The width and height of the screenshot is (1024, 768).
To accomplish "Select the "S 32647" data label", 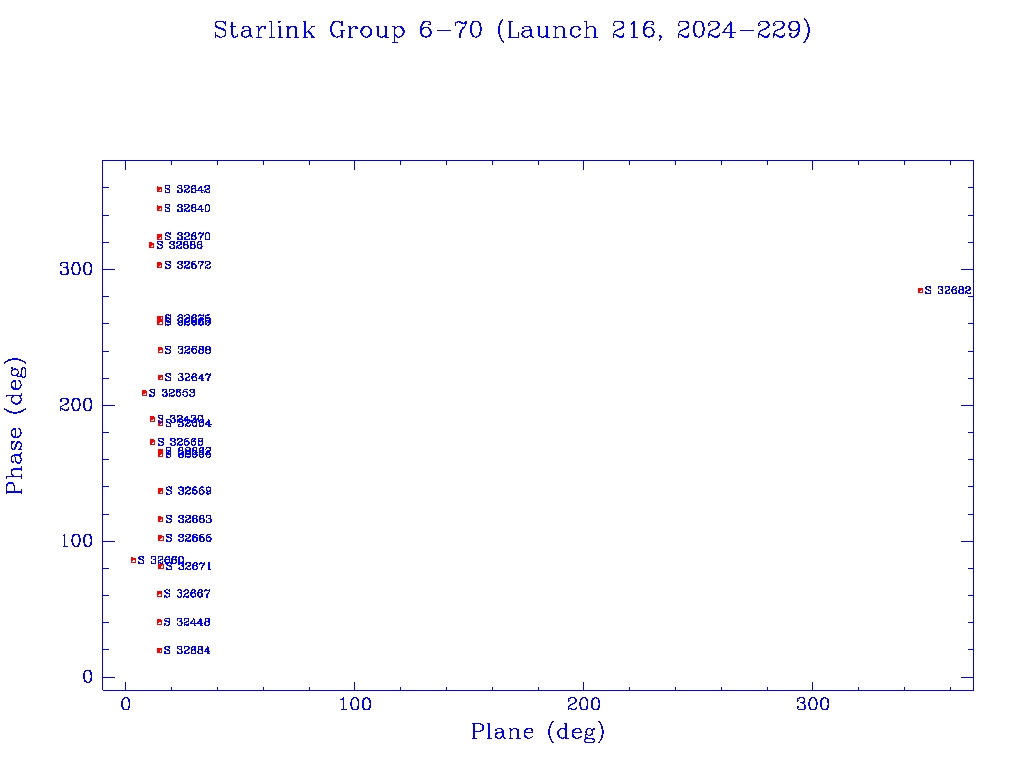I will 187,377.
